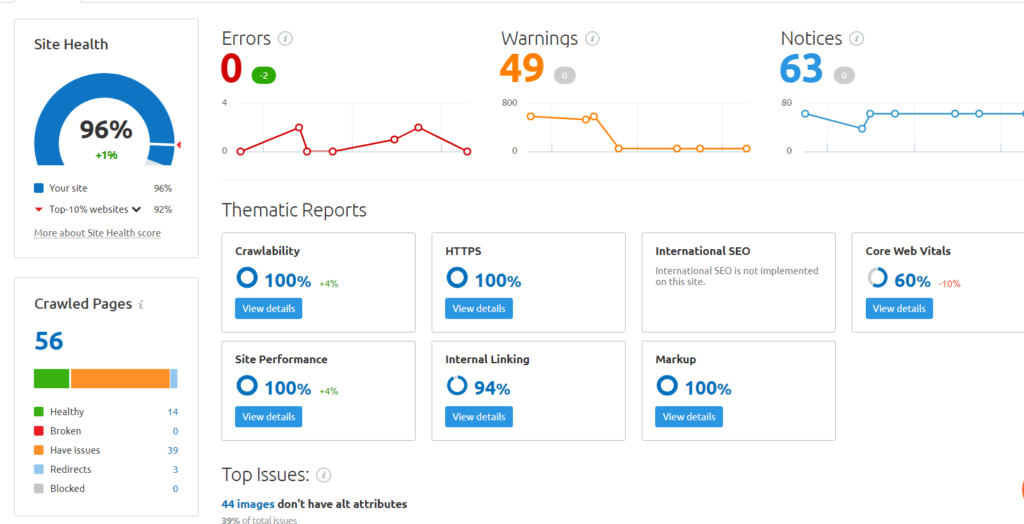Click the Site Performance donut icon
This screenshot has height=524, width=1024.
coord(247,385)
